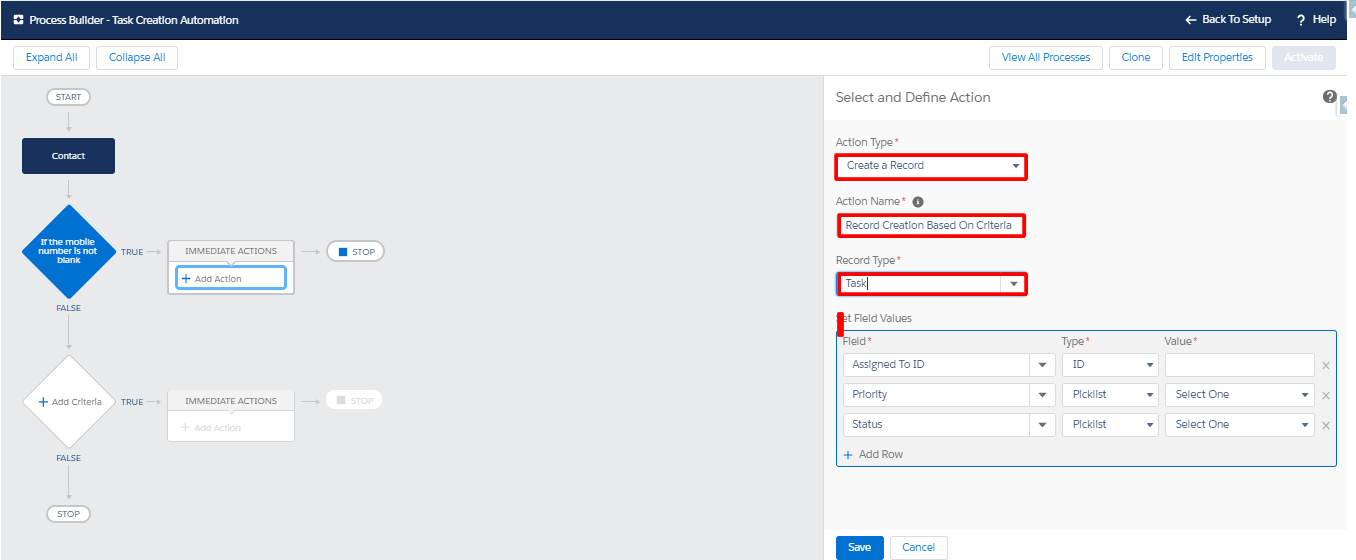Remove the Priority field row
Screen dimensions: 1356x560
point(1326,395)
